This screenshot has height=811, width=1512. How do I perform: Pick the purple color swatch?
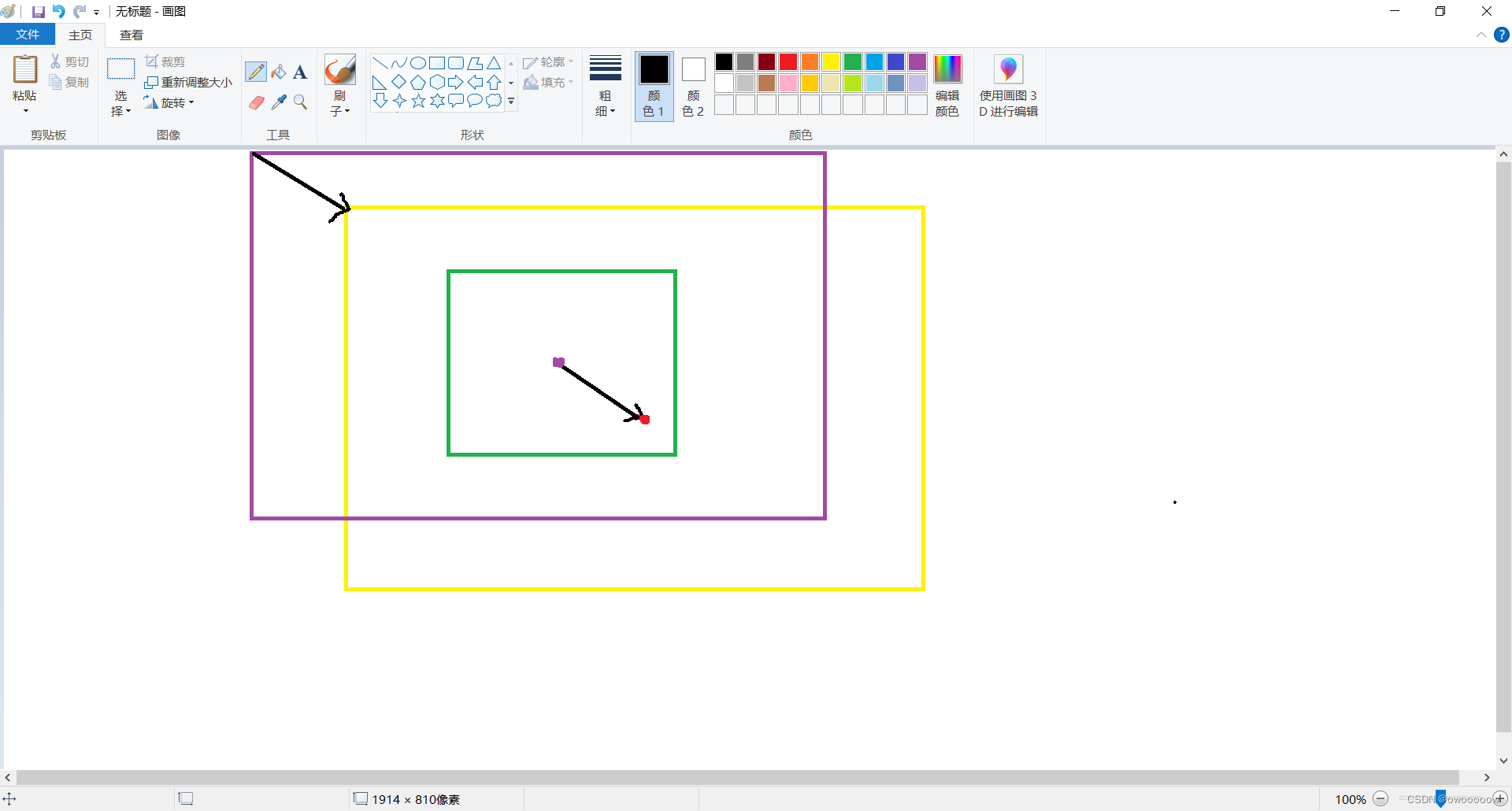click(x=917, y=61)
